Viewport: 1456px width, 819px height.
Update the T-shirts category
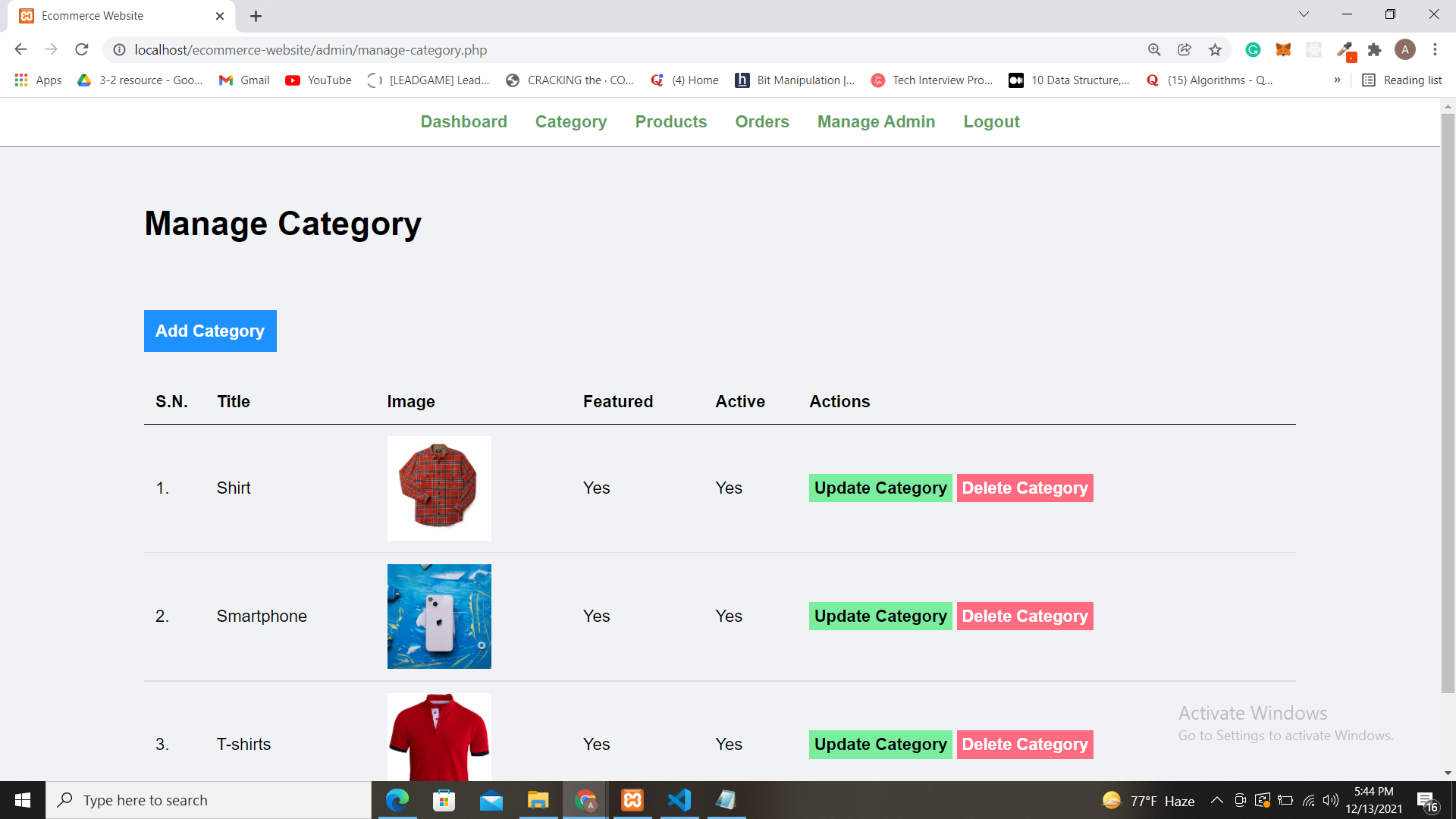[880, 744]
